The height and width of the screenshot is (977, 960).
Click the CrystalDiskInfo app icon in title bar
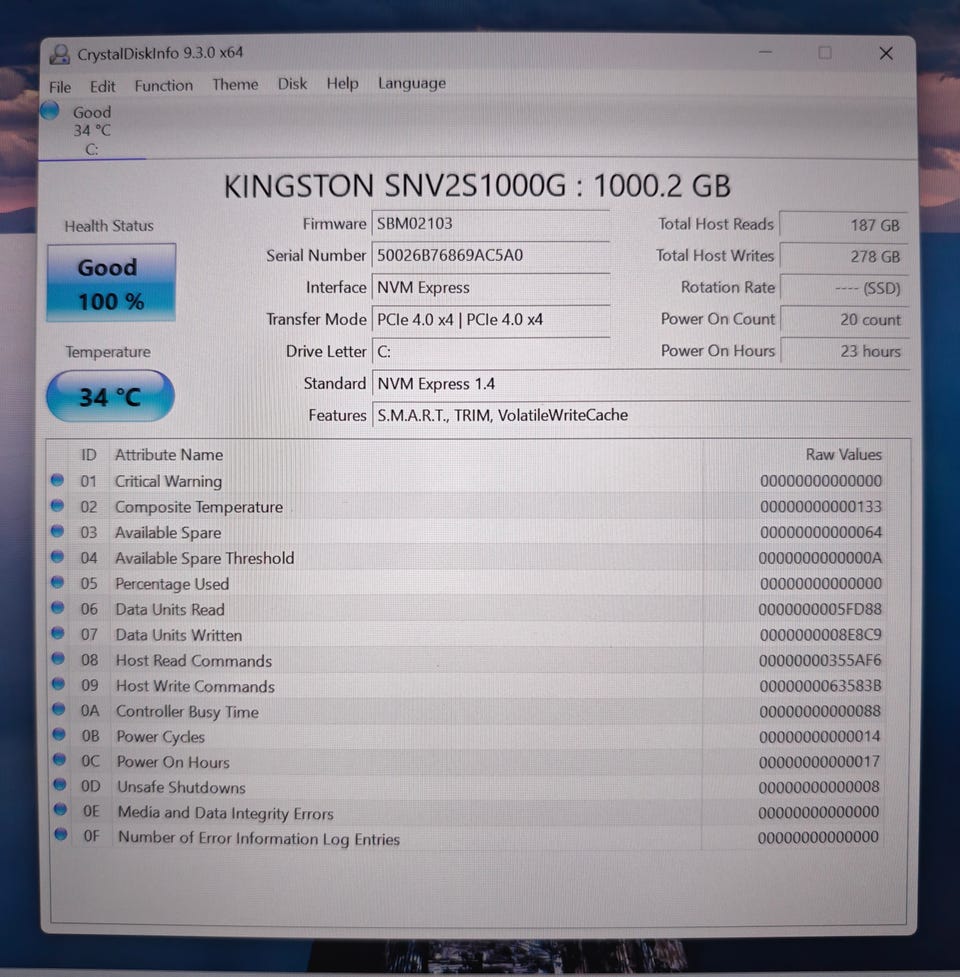click(60, 54)
